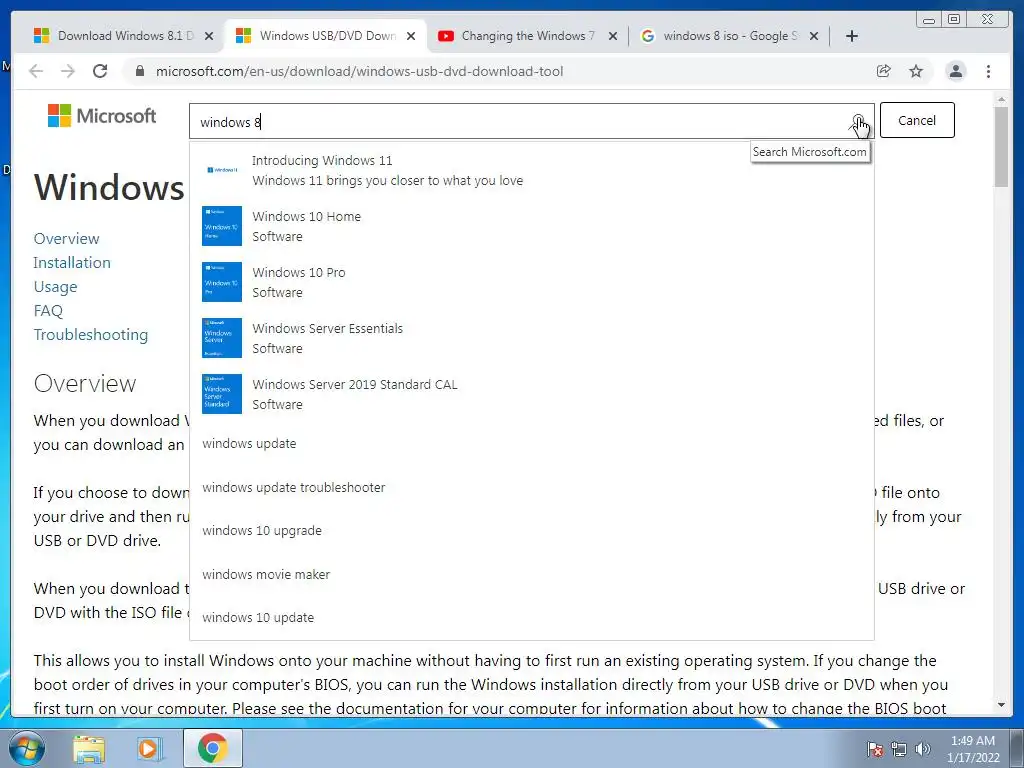This screenshot has height=768, width=1024.
Task: Close the YouTube Changing the Windows 7 tab
Action: (x=613, y=36)
